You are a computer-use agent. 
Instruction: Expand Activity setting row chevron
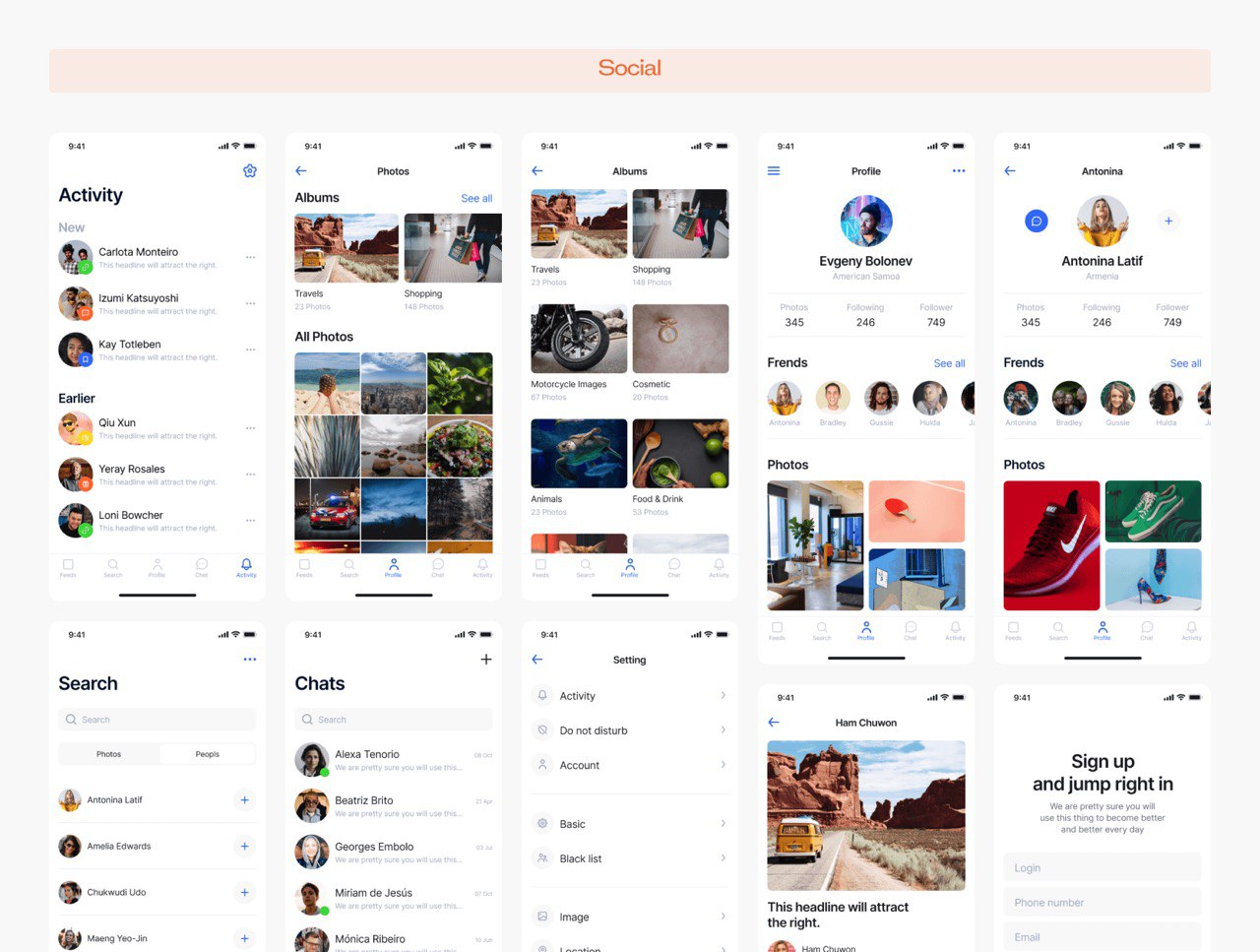point(724,695)
